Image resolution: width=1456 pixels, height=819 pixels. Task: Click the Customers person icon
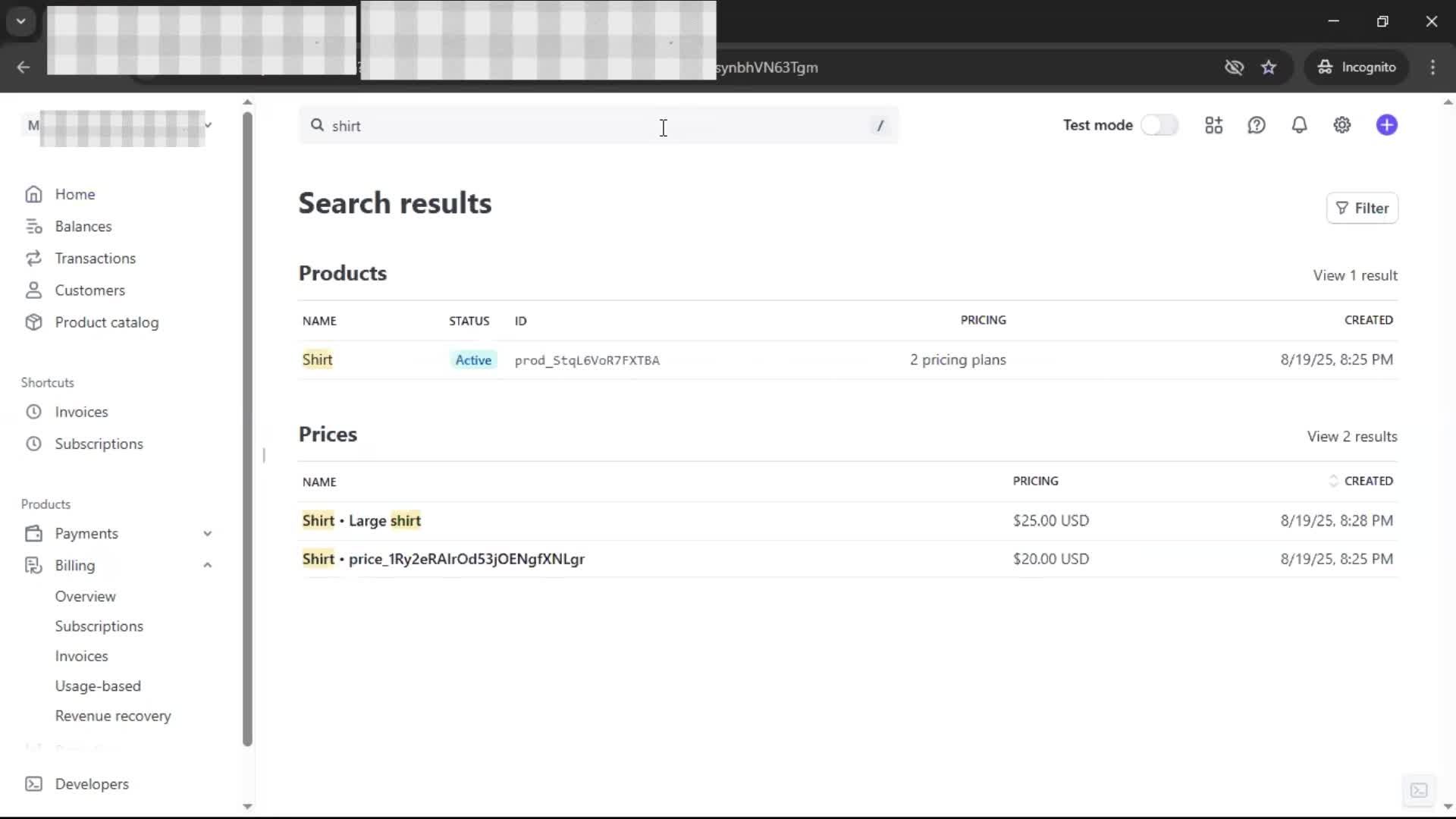pos(33,290)
